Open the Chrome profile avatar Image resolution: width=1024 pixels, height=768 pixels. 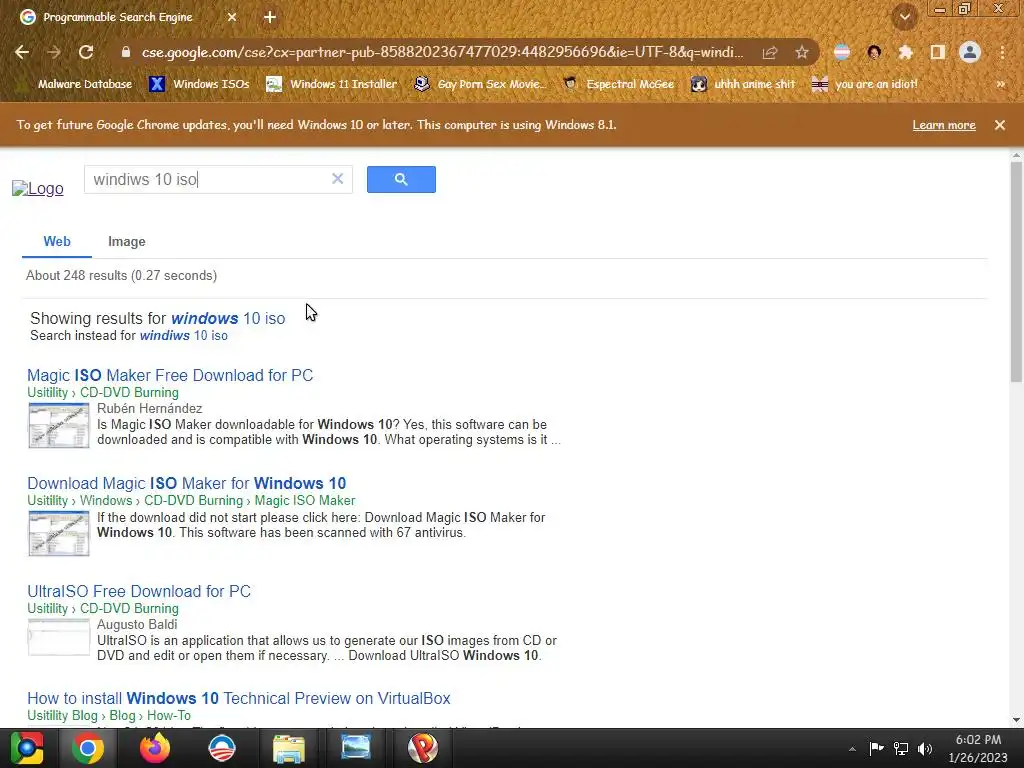(x=970, y=52)
